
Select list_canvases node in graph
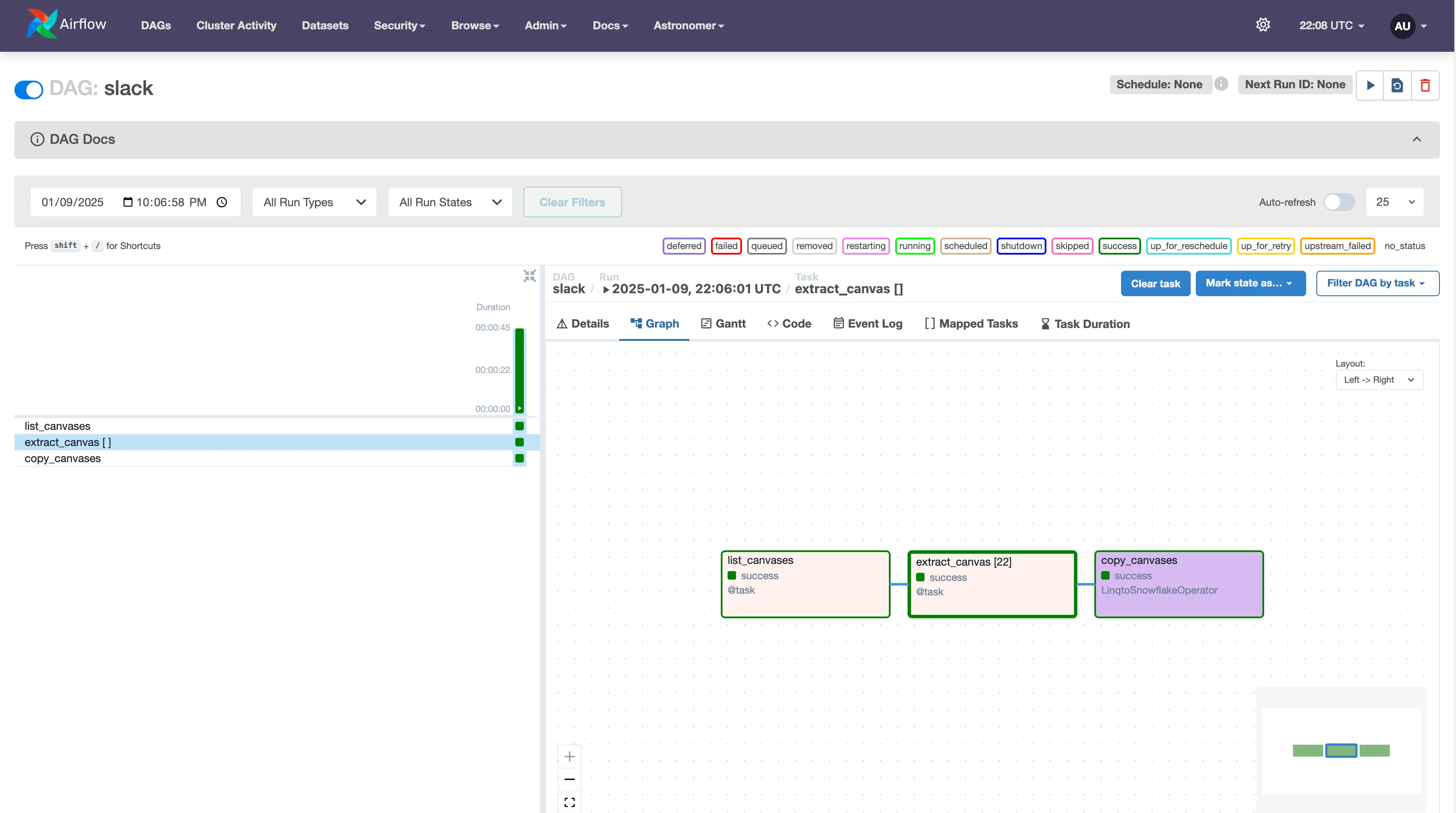pos(805,584)
